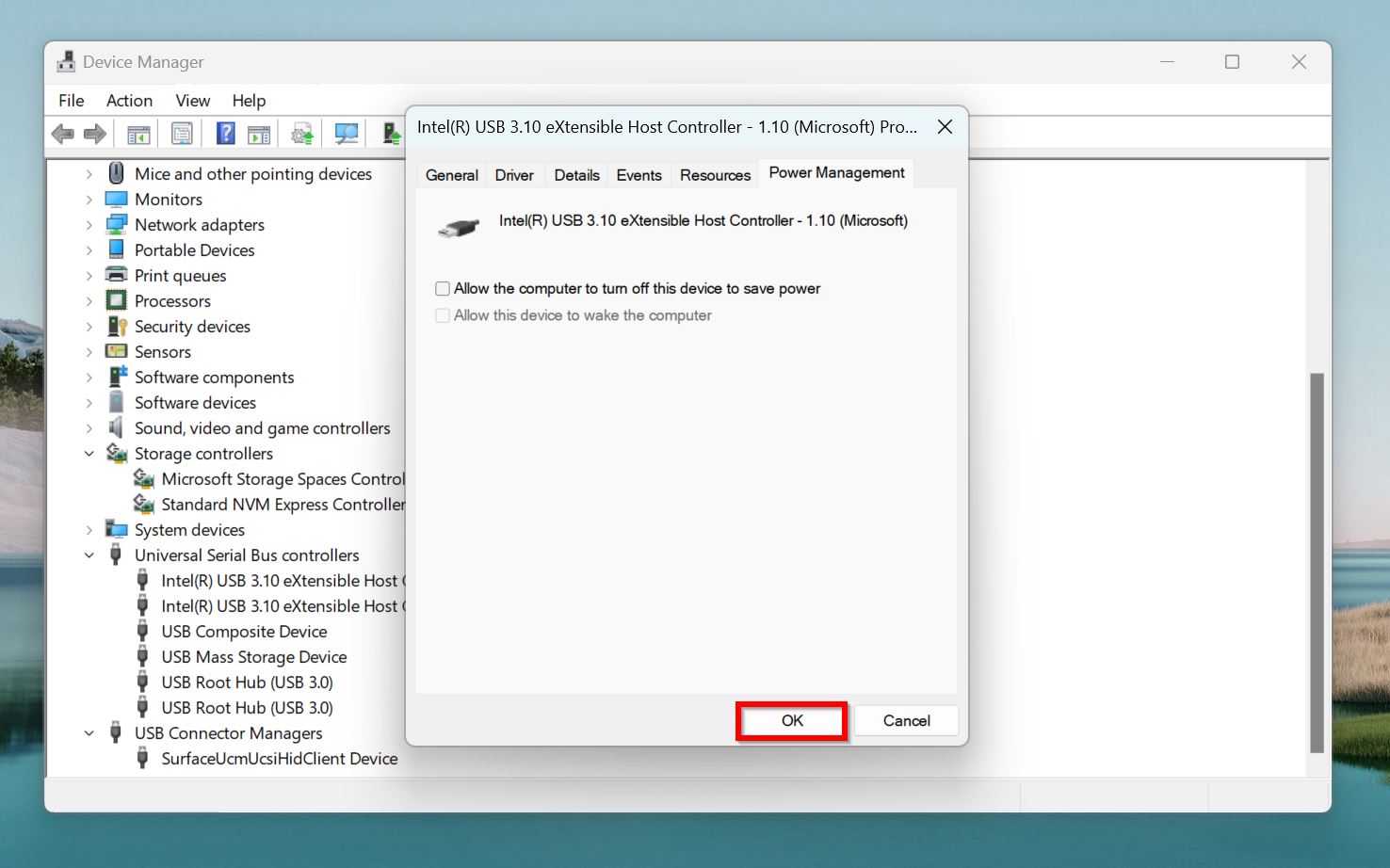Toggle the Show/Hide Action Pane toolbar icon
This screenshot has height=868, width=1390.
point(258,135)
